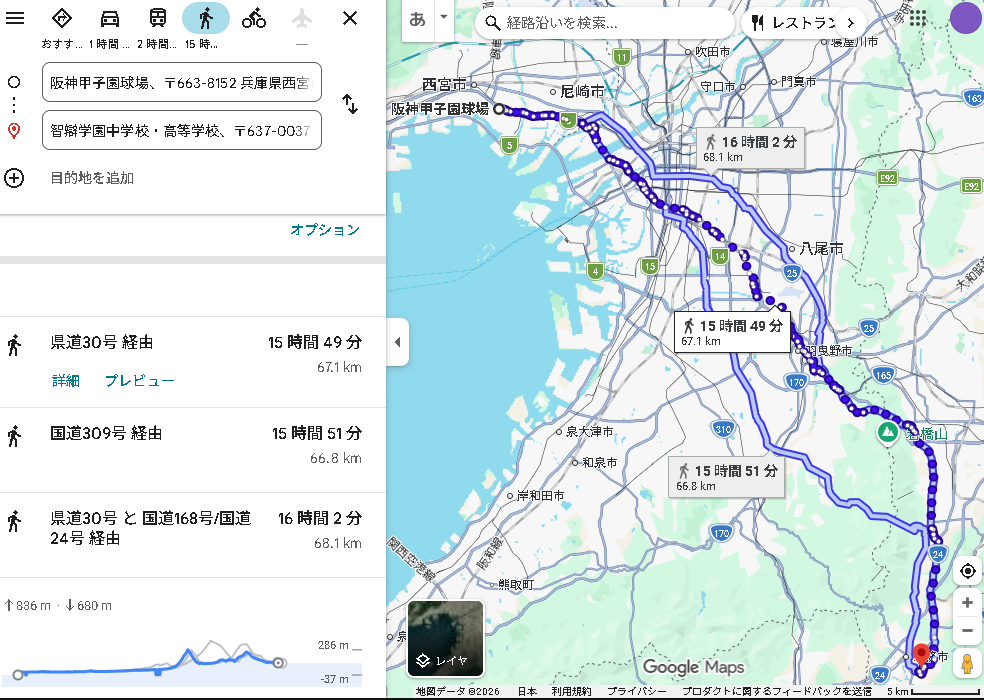Open オプション route options

tap(324, 230)
